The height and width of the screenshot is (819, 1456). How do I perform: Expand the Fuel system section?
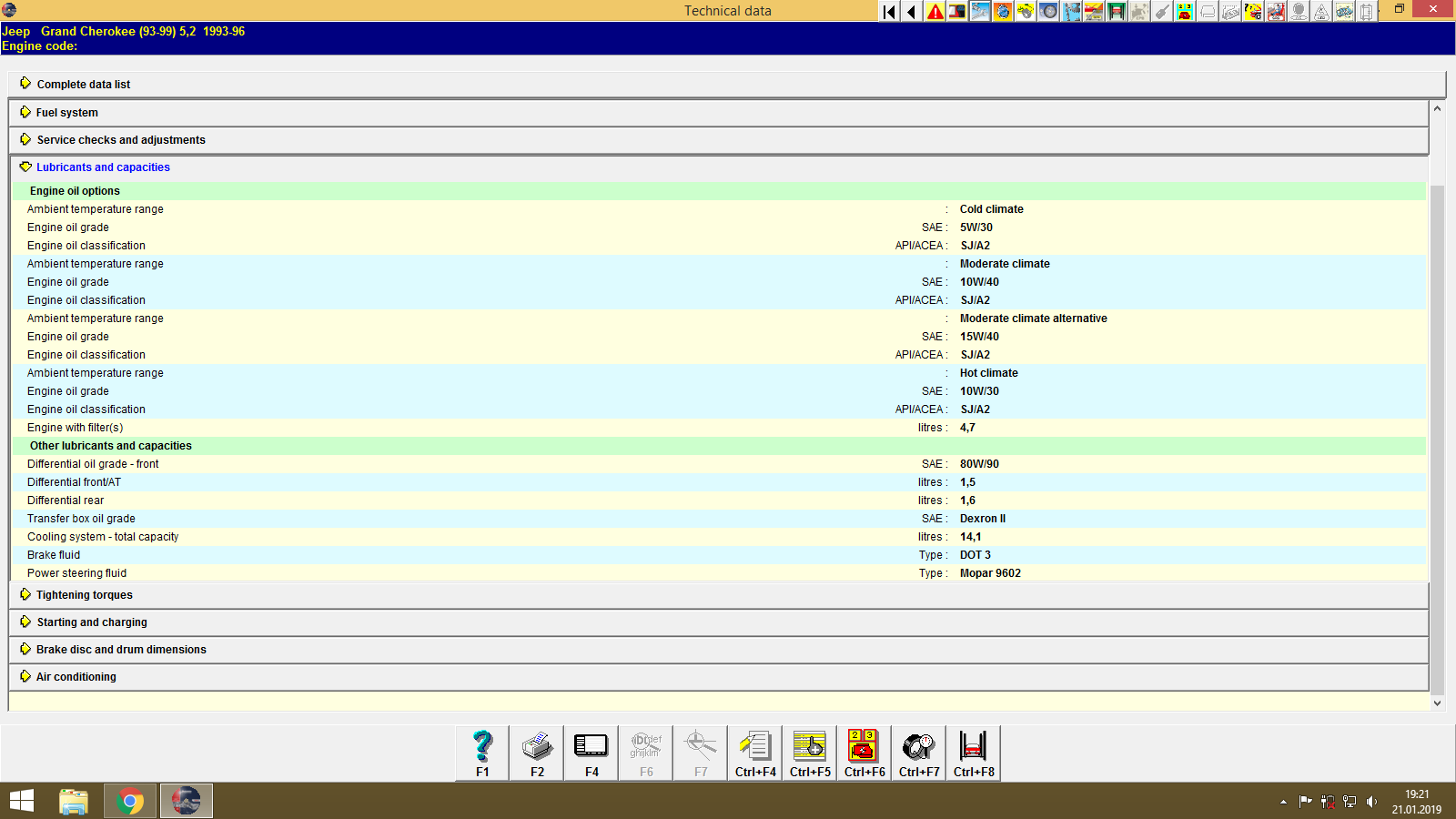66,112
